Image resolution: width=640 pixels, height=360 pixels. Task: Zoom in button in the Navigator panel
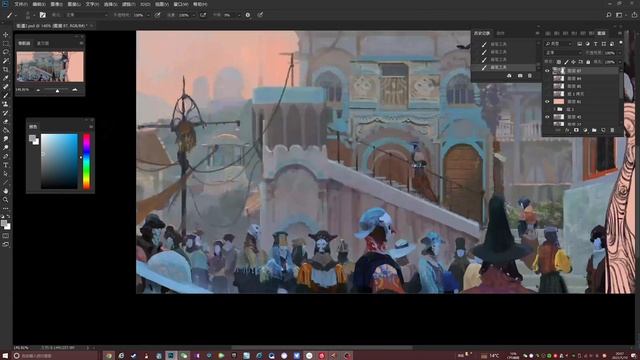(75, 90)
